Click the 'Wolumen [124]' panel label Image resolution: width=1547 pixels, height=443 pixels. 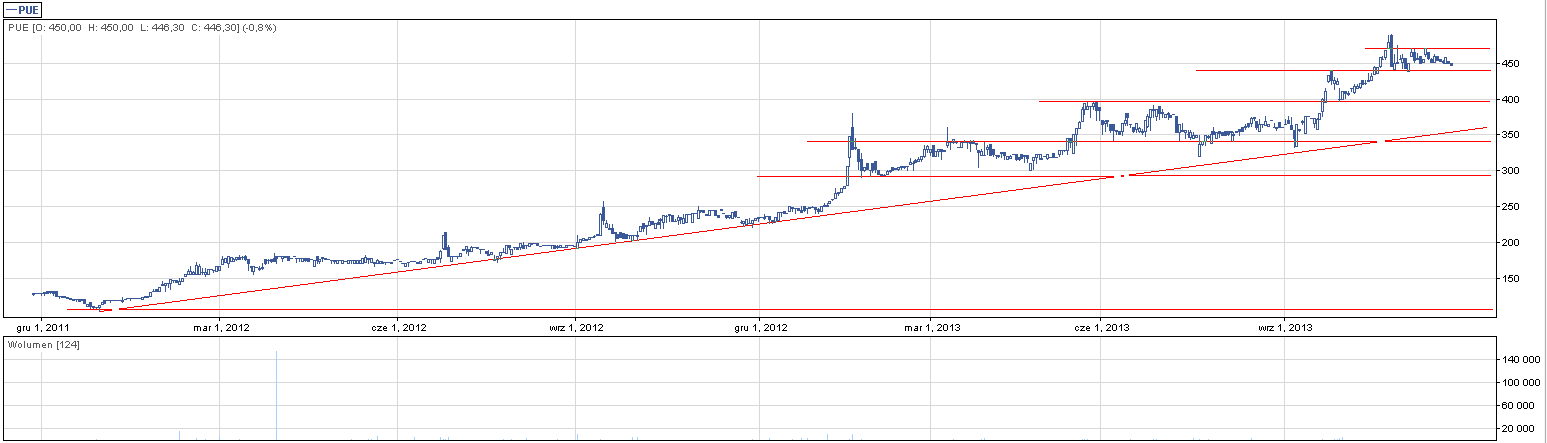click(44, 344)
